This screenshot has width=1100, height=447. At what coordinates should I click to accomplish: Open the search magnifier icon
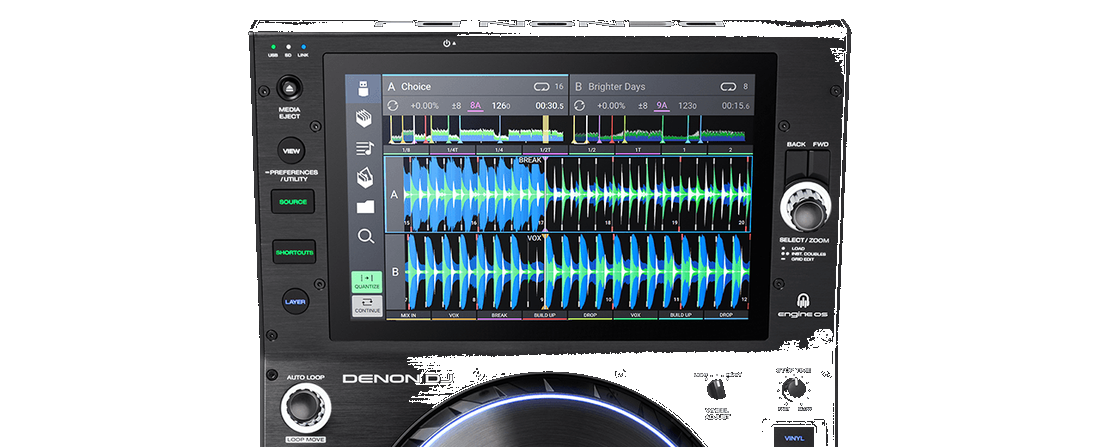click(x=365, y=236)
